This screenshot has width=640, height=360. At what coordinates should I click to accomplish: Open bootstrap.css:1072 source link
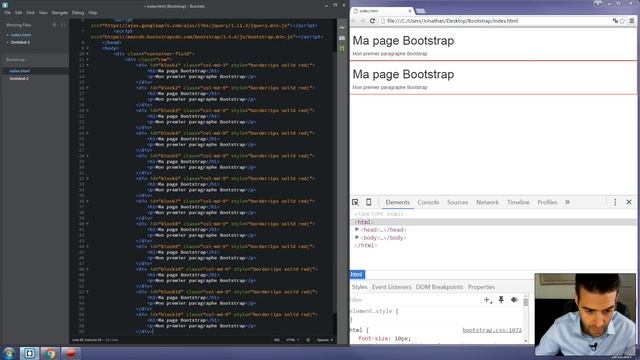[492, 330]
